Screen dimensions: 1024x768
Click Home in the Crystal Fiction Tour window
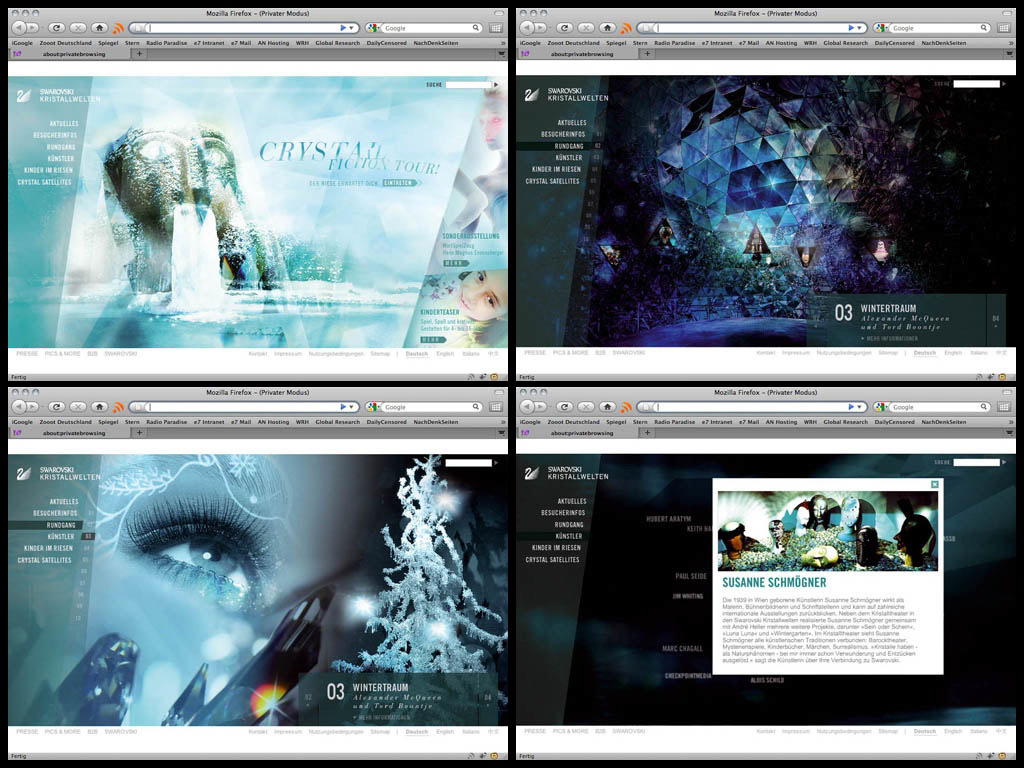click(99, 27)
